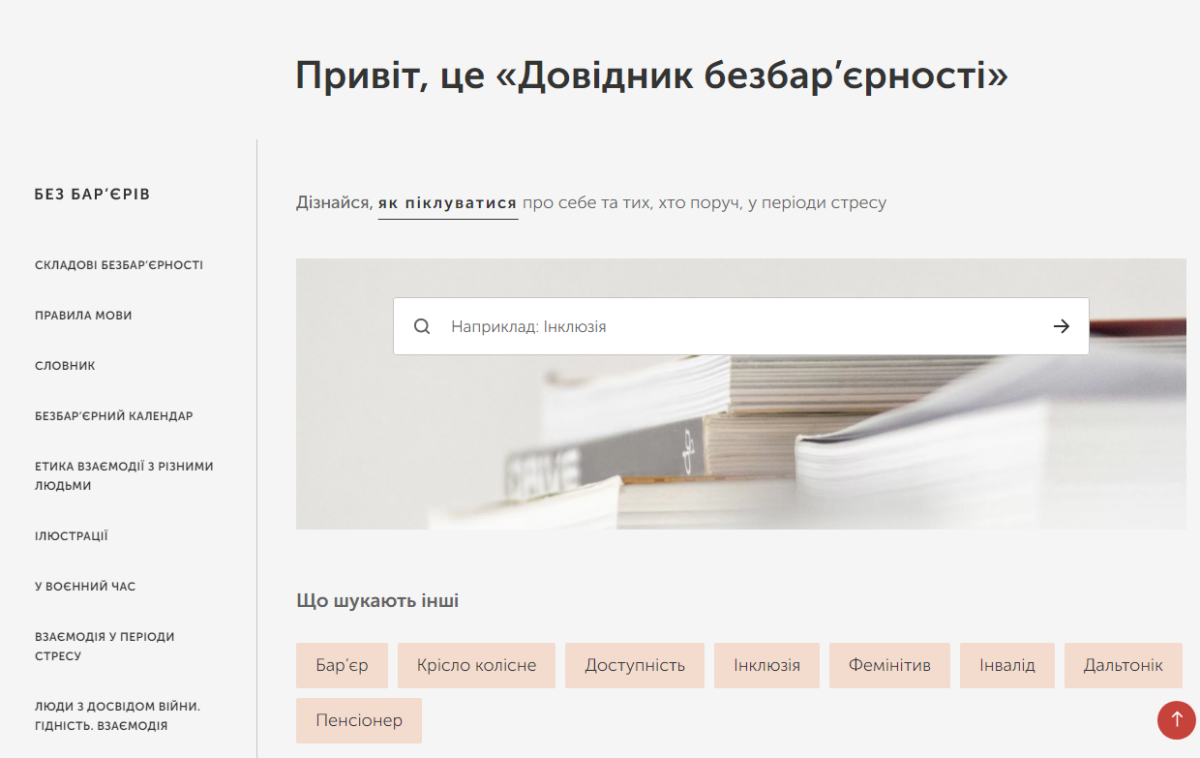Image resolution: width=1200 pixels, height=758 pixels.
Task: Click the 'Бар'єр' search tag
Action: tap(341, 665)
